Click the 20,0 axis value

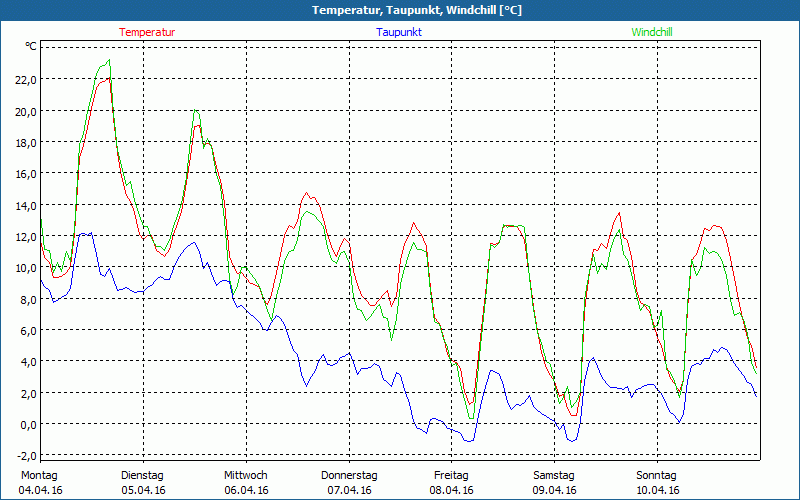[x=26, y=111]
